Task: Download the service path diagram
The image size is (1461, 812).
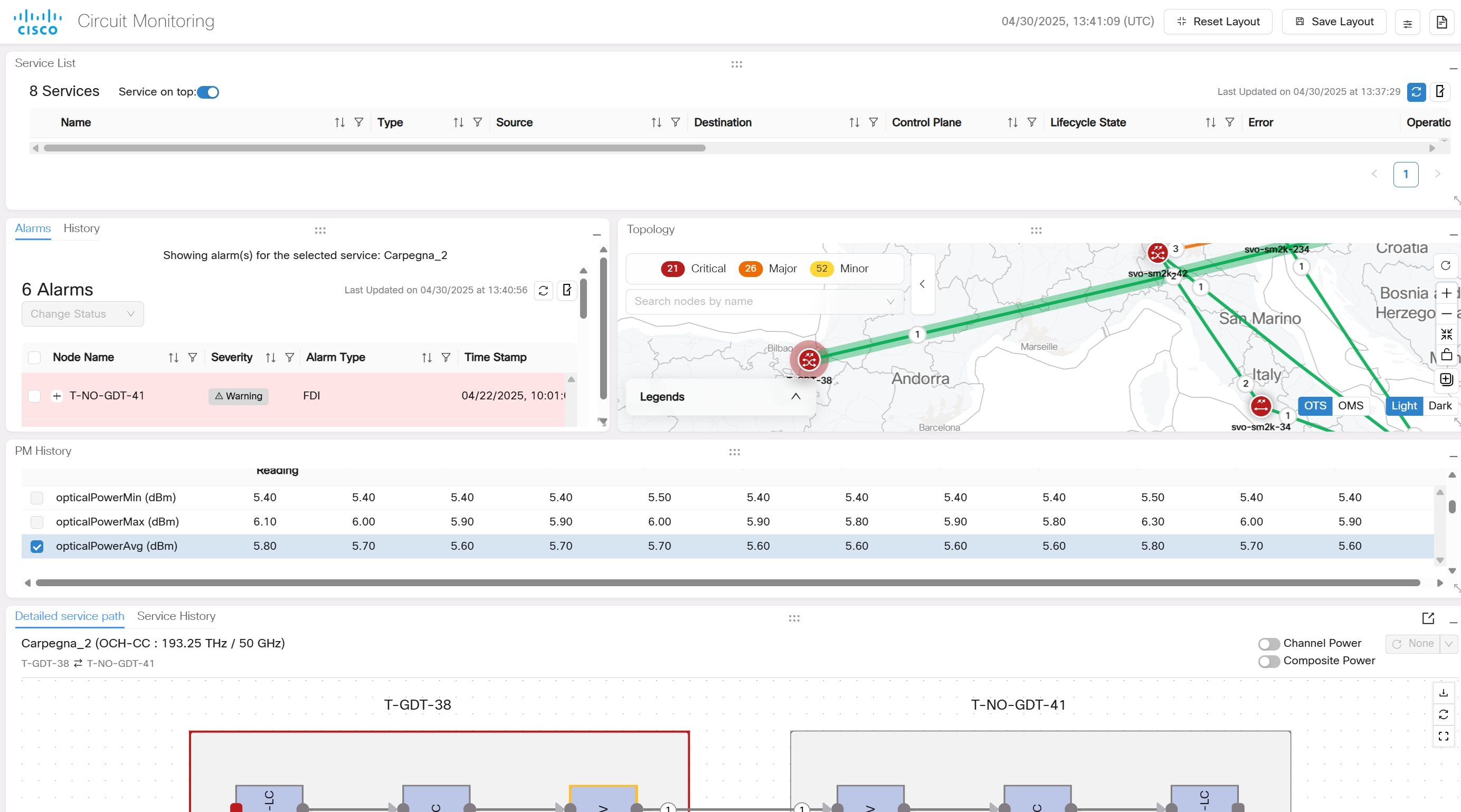Action: (1444, 693)
